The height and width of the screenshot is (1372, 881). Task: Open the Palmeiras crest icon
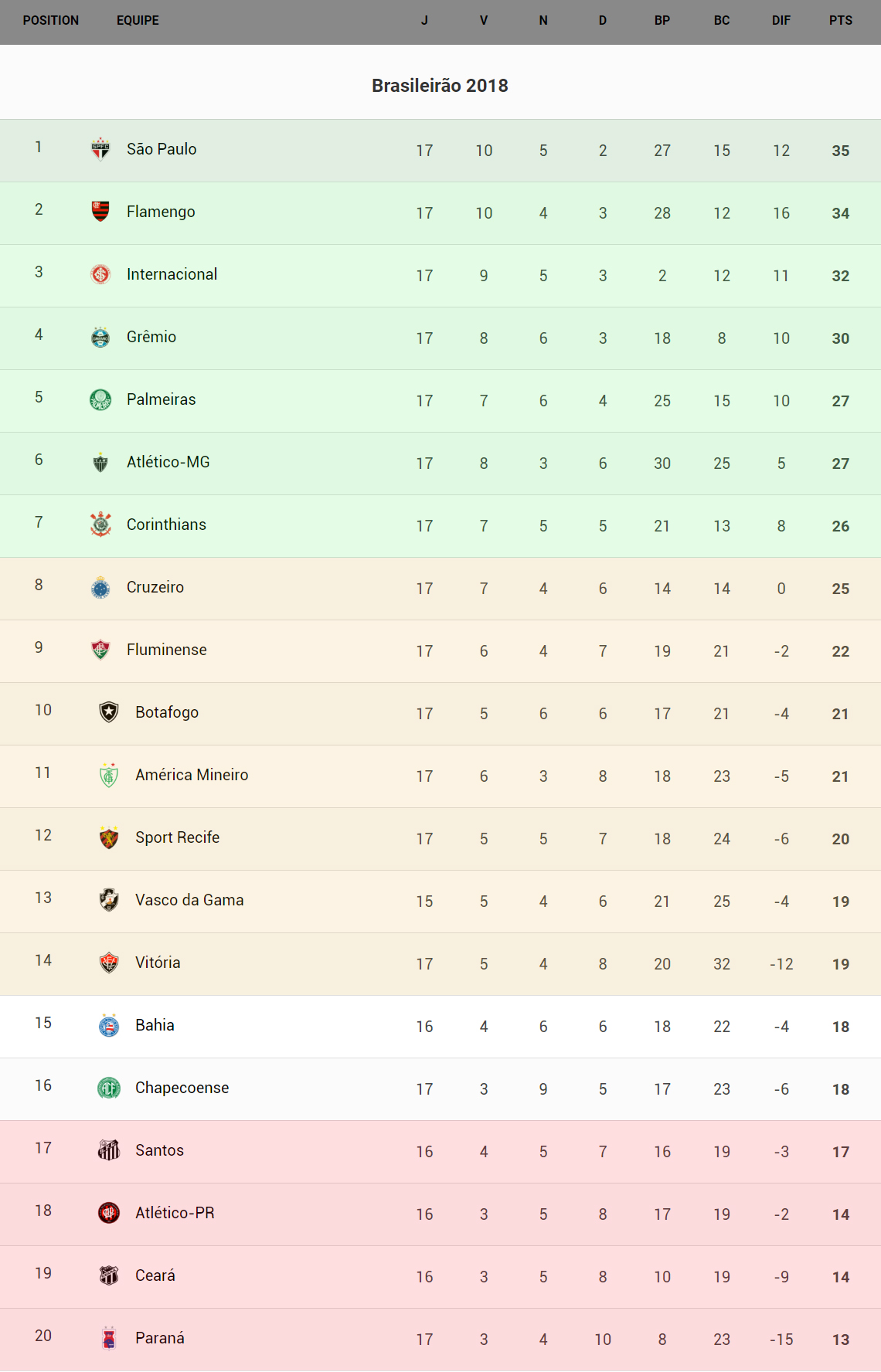pos(100,399)
